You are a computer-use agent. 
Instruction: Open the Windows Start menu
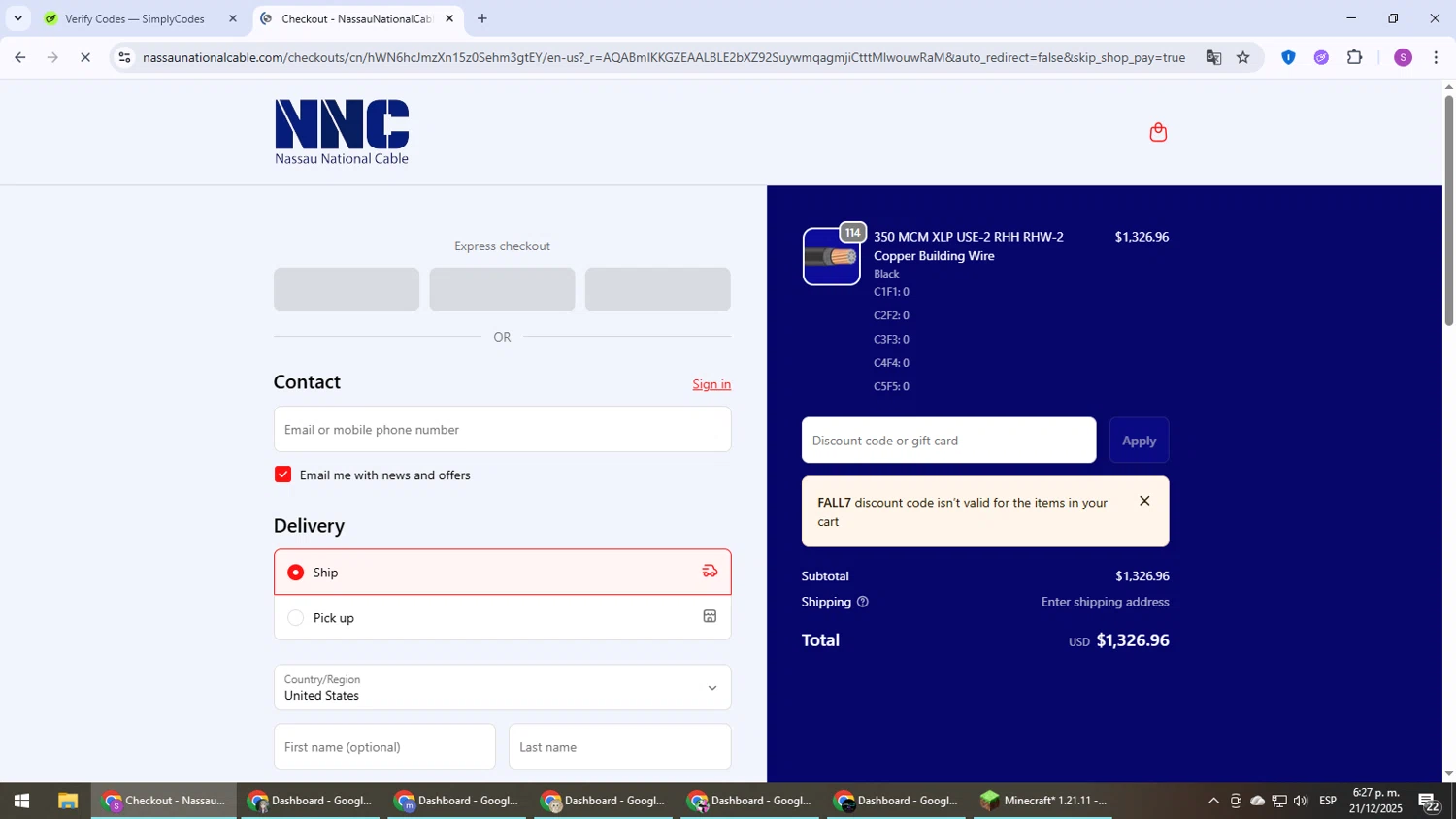[21, 801]
